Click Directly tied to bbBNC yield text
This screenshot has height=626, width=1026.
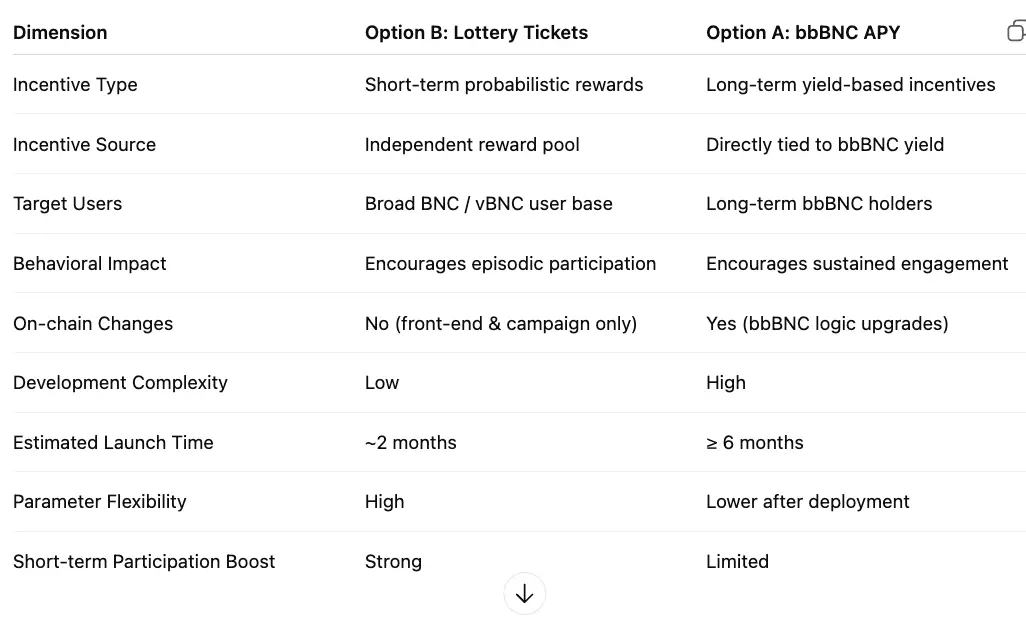[x=825, y=145]
